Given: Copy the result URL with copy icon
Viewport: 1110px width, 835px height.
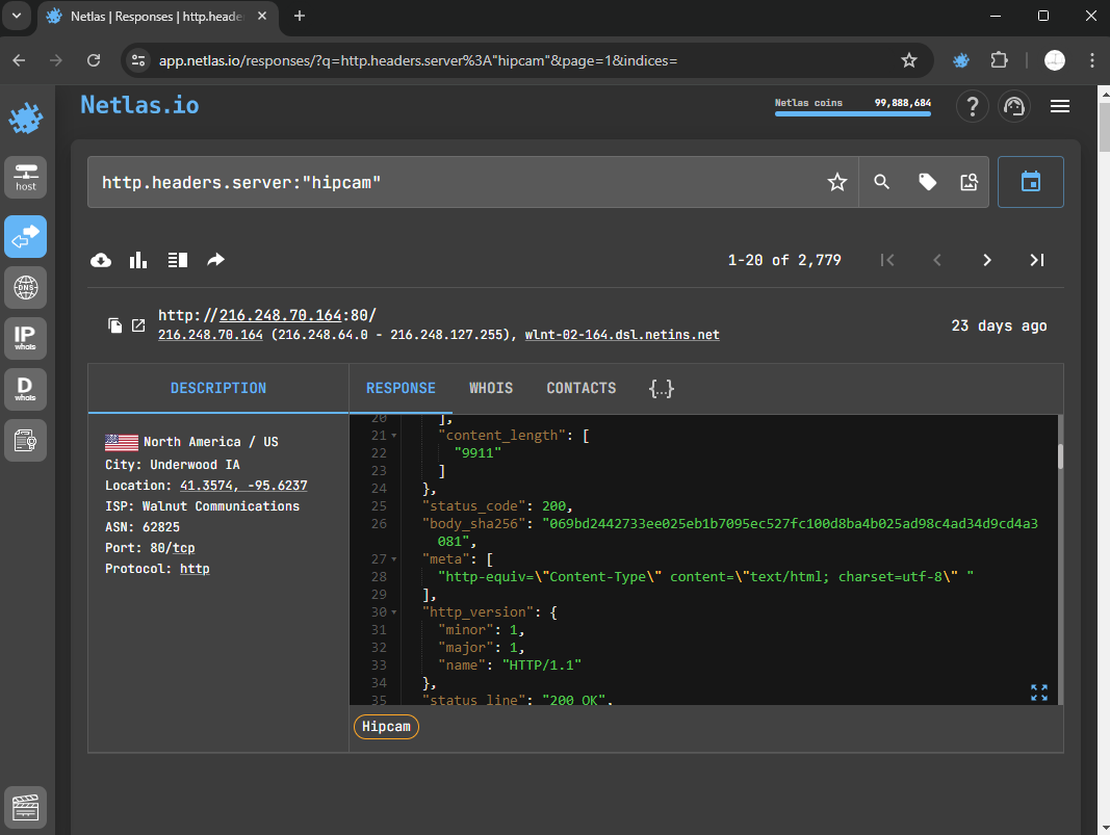Looking at the screenshot, I should click(x=116, y=326).
